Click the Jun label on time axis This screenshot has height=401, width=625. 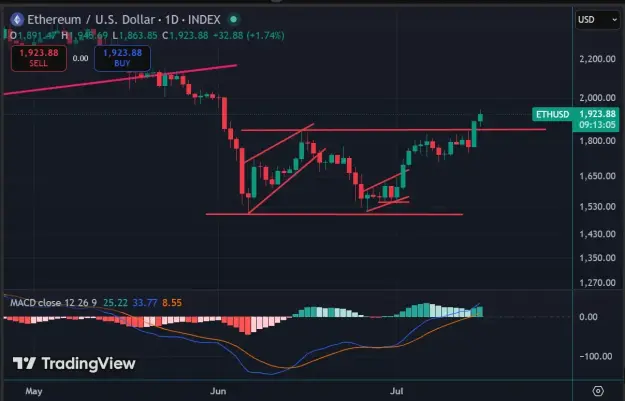[x=218, y=391]
